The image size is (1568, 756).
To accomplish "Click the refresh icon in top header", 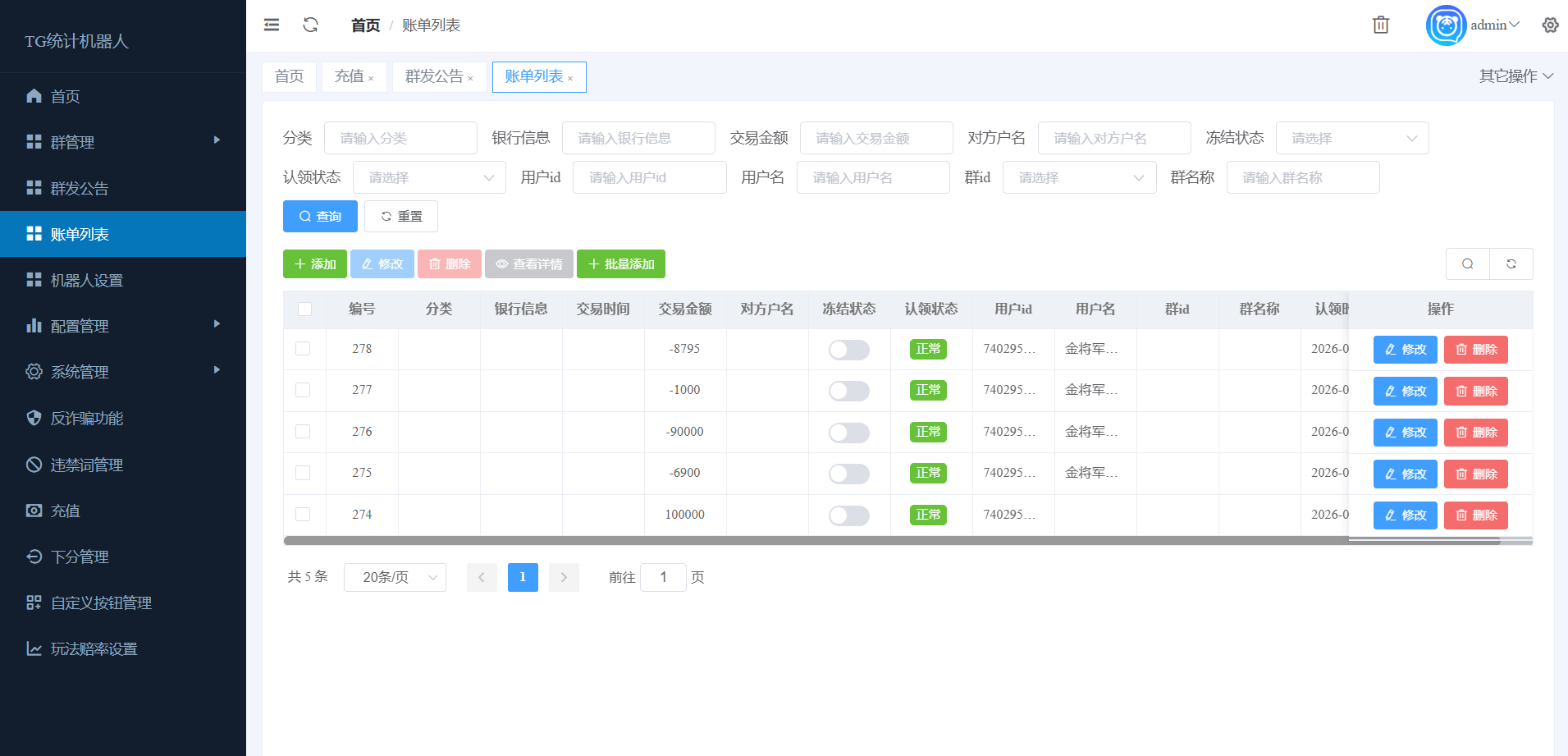I will pos(310,25).
